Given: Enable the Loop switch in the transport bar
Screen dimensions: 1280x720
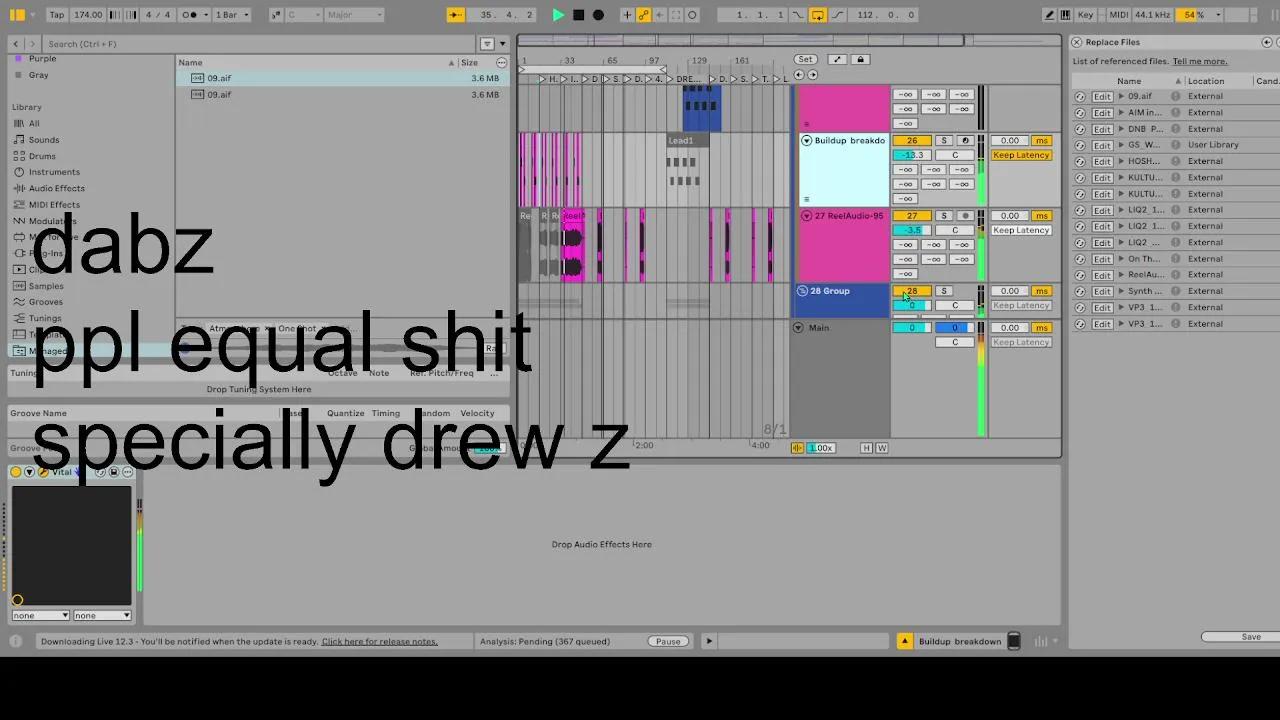Looking at the screenshot, I should point(817,14).
